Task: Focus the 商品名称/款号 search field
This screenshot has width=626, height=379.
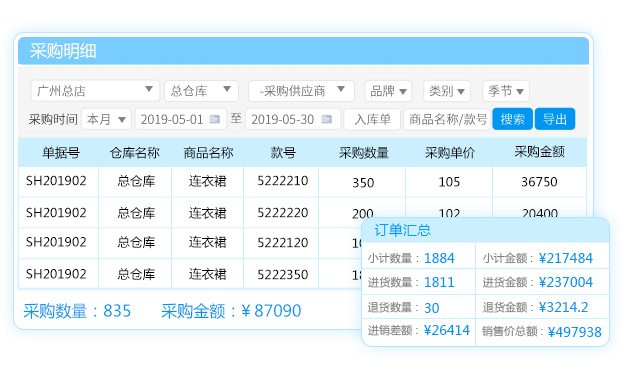Action: [447, 119]
